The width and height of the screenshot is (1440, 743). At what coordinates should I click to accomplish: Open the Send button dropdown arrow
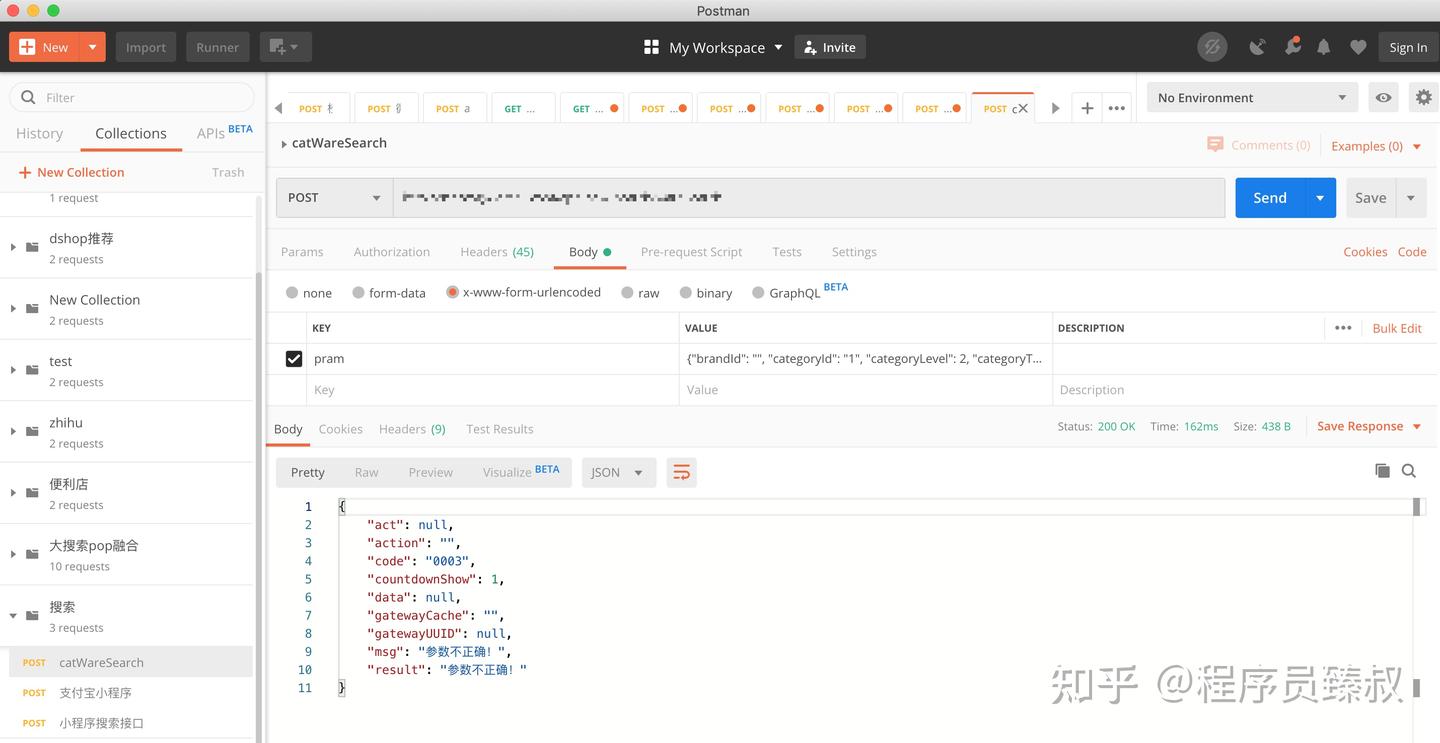point(1320,197)
